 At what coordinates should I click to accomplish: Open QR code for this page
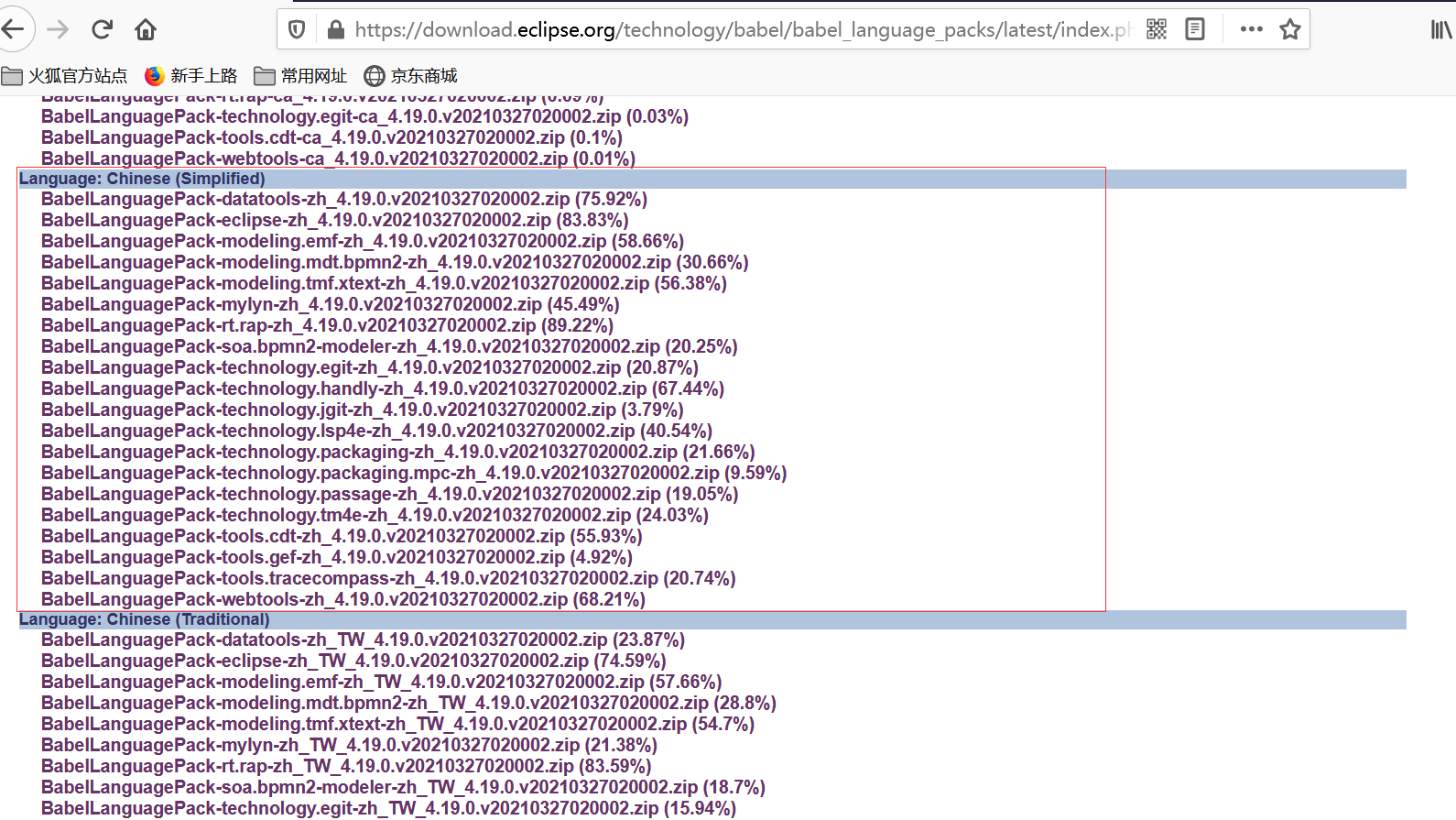(1157, 29)
